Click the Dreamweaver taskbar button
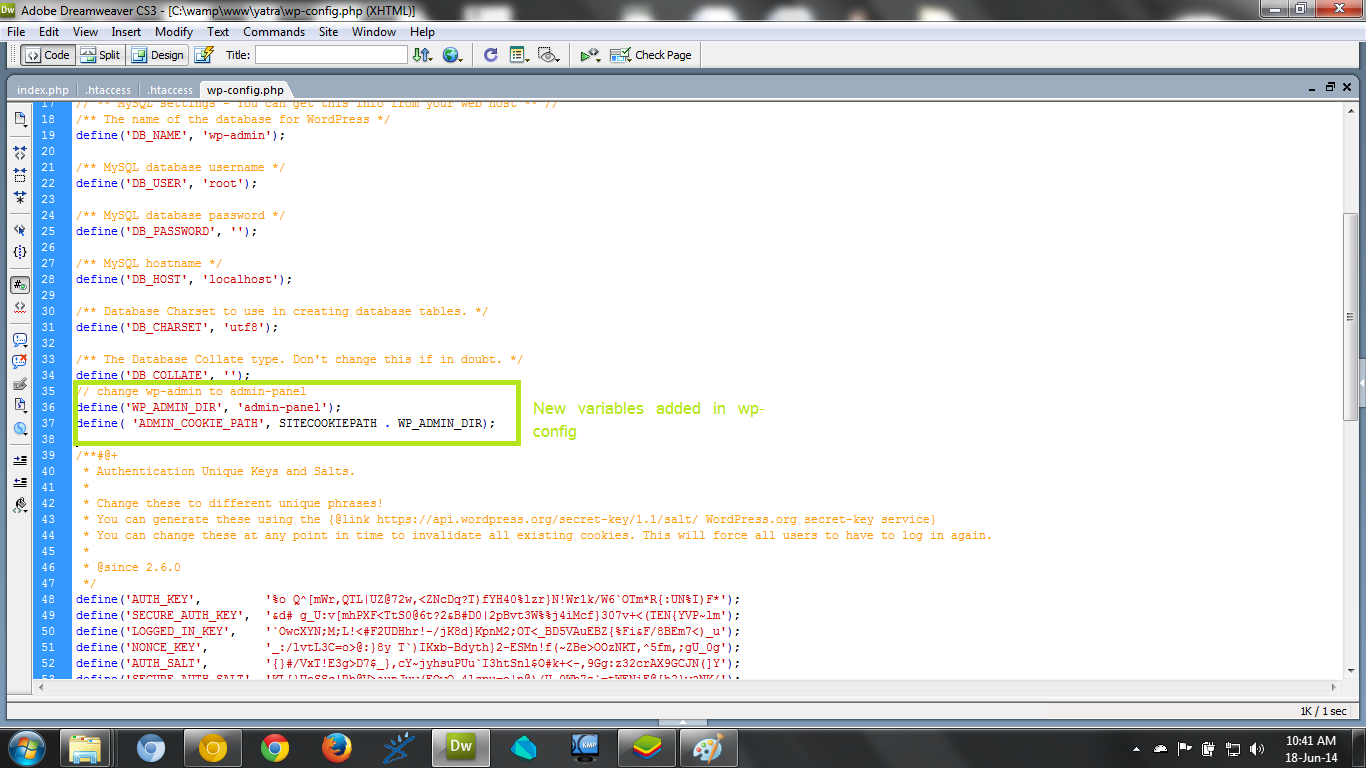 [461, 747]
